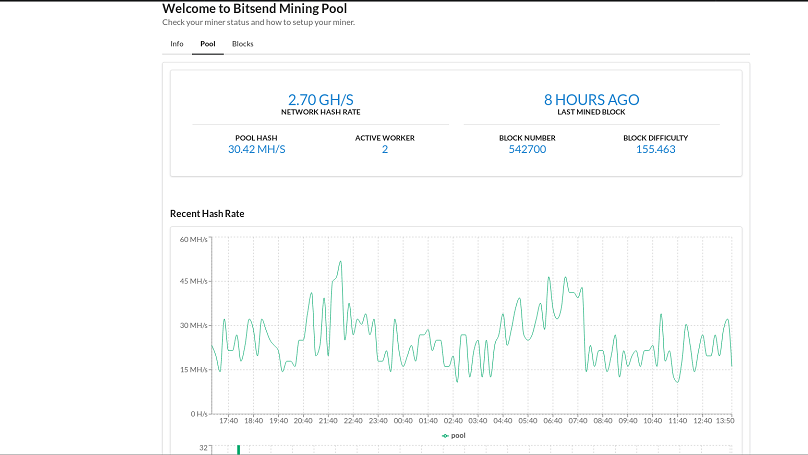Image resolution: width=808 pixels, height=455 pixels.
Task: Toggle the pool legend marker
Action: click(x=445, y=436)
